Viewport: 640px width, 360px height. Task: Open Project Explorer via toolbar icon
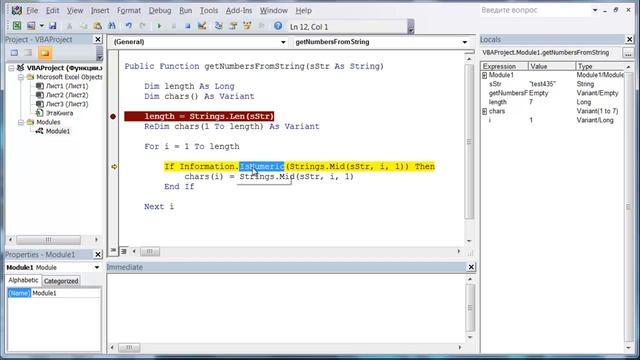(x=219, y=26)
